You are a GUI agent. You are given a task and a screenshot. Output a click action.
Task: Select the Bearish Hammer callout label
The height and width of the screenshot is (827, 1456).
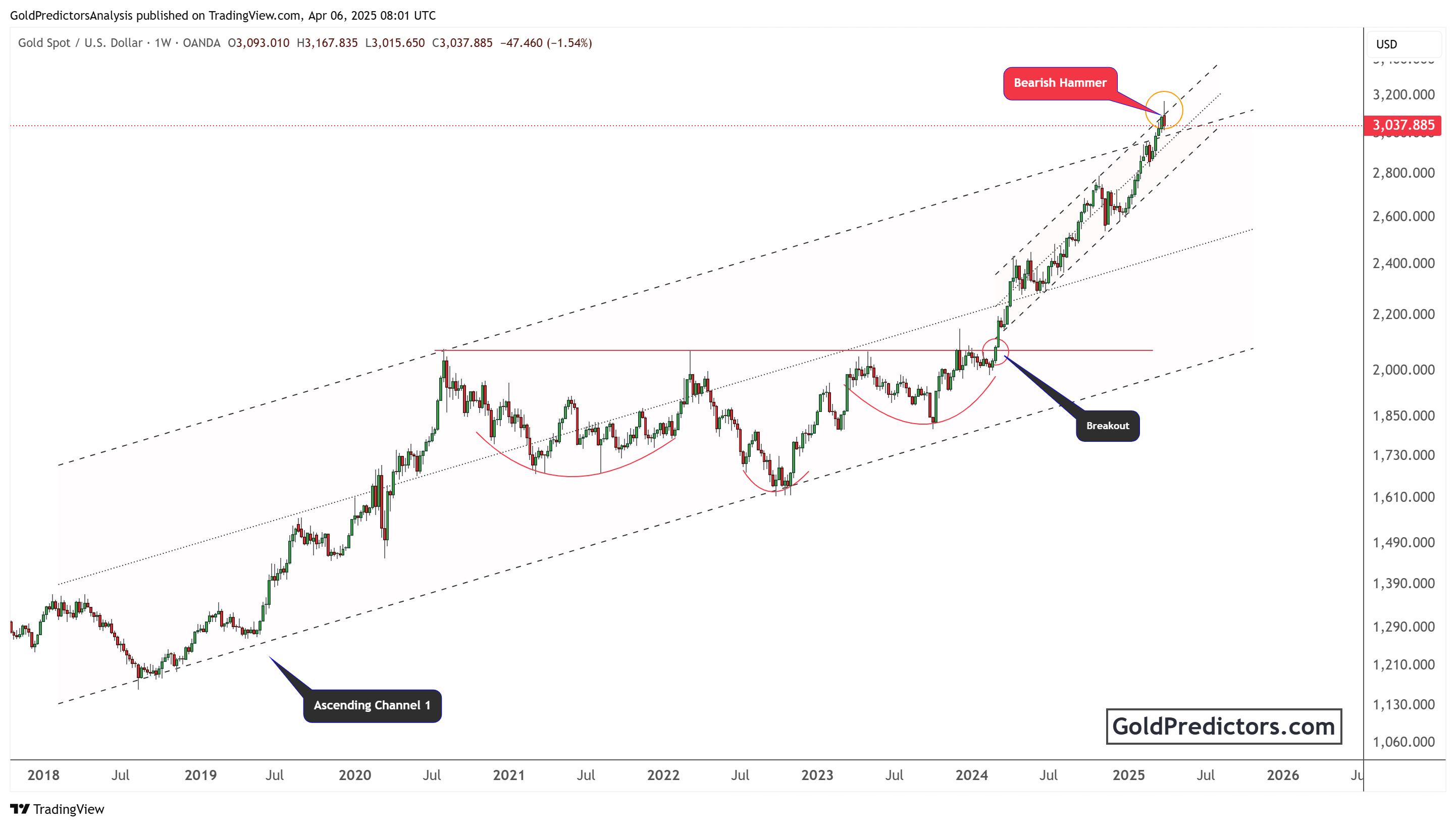[1060, 83]
